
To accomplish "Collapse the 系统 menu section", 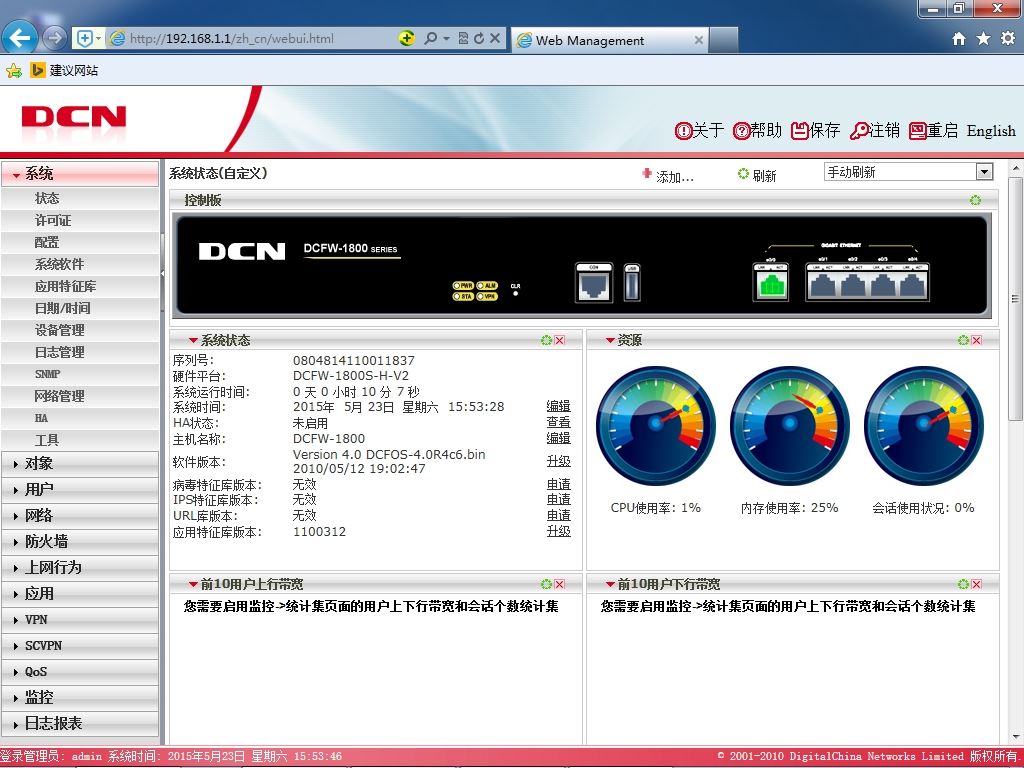I will tap(80, 173).
